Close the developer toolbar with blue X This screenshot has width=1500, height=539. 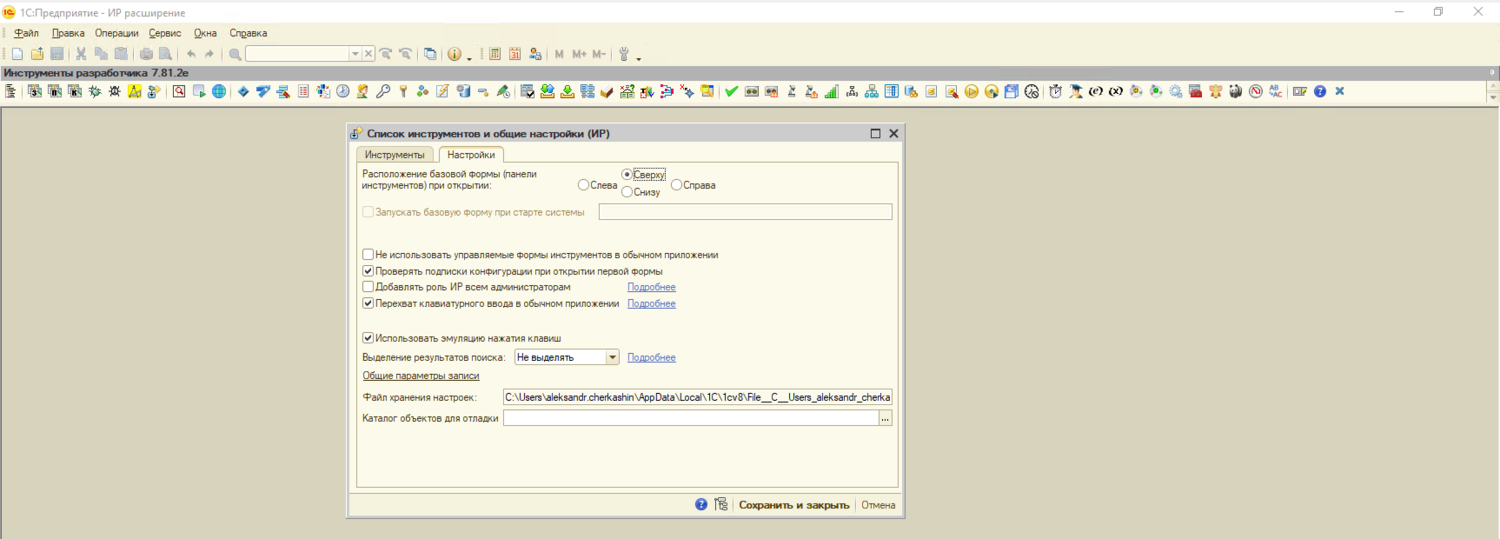(x=1340, y=91)
